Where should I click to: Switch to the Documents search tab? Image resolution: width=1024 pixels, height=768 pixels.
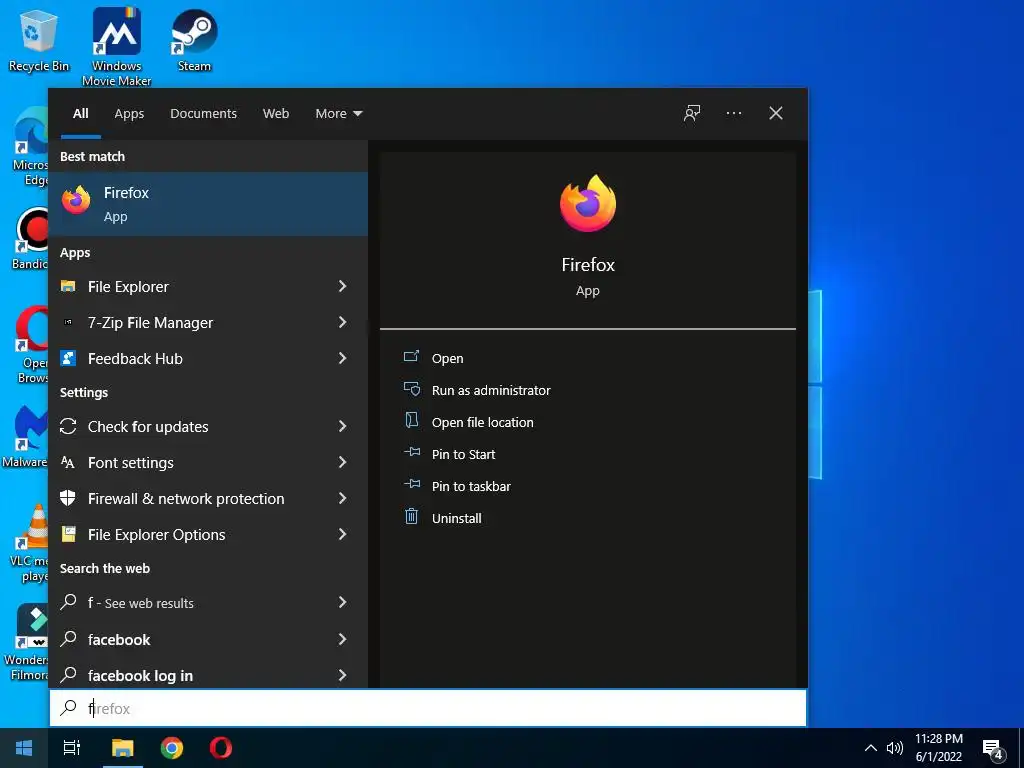[x=203, y=114]
